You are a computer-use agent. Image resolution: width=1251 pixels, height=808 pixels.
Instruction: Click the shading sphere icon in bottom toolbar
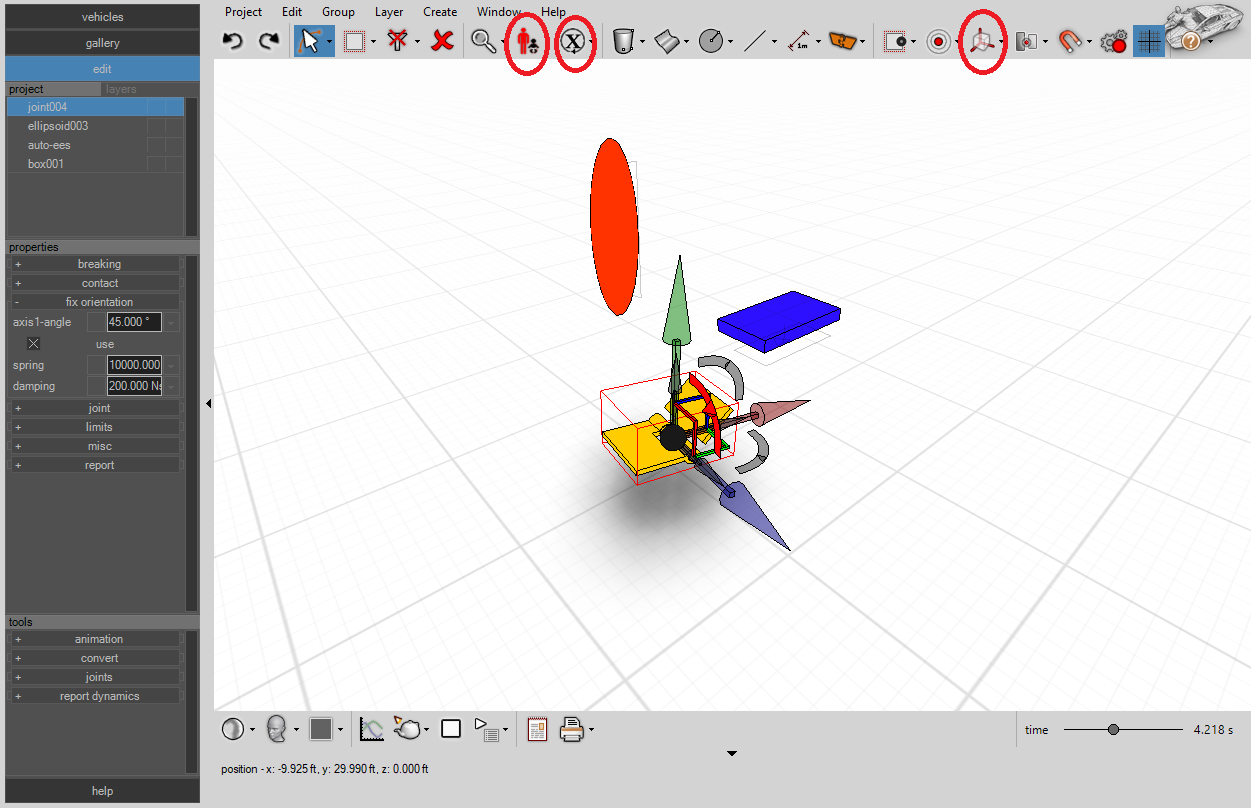(x=233, y=729)
